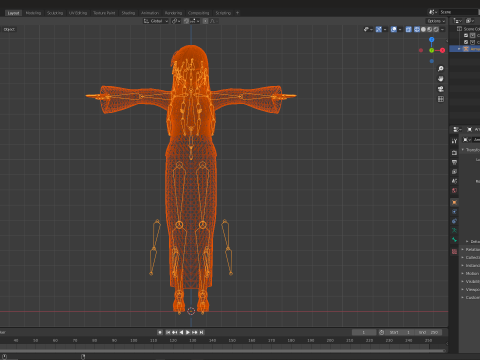Toggle proportional editing icon
Screen dimensions: 480x360
click(x=205, y=21)
